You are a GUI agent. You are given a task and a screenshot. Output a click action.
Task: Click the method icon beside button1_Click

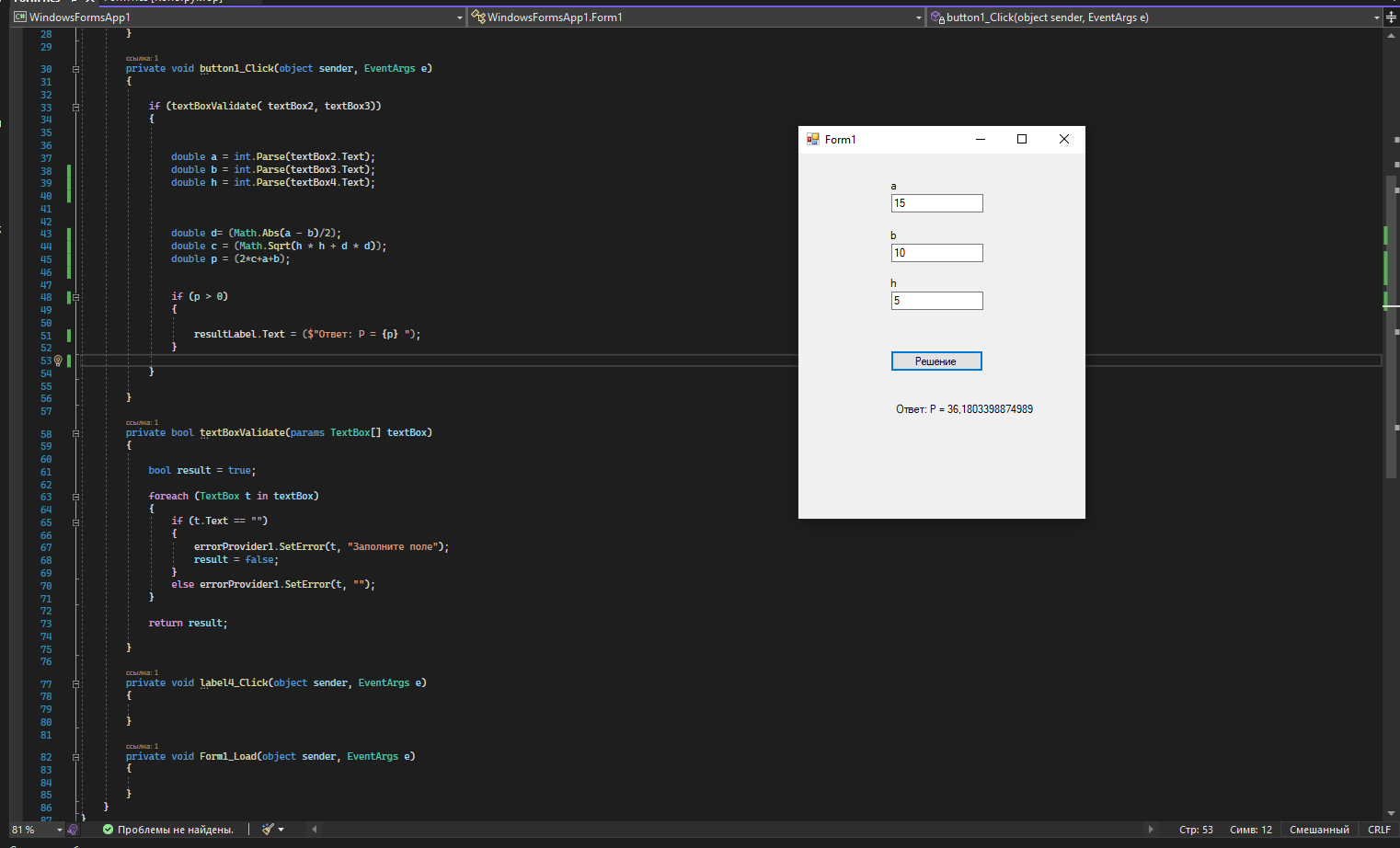tap(936, 16)
